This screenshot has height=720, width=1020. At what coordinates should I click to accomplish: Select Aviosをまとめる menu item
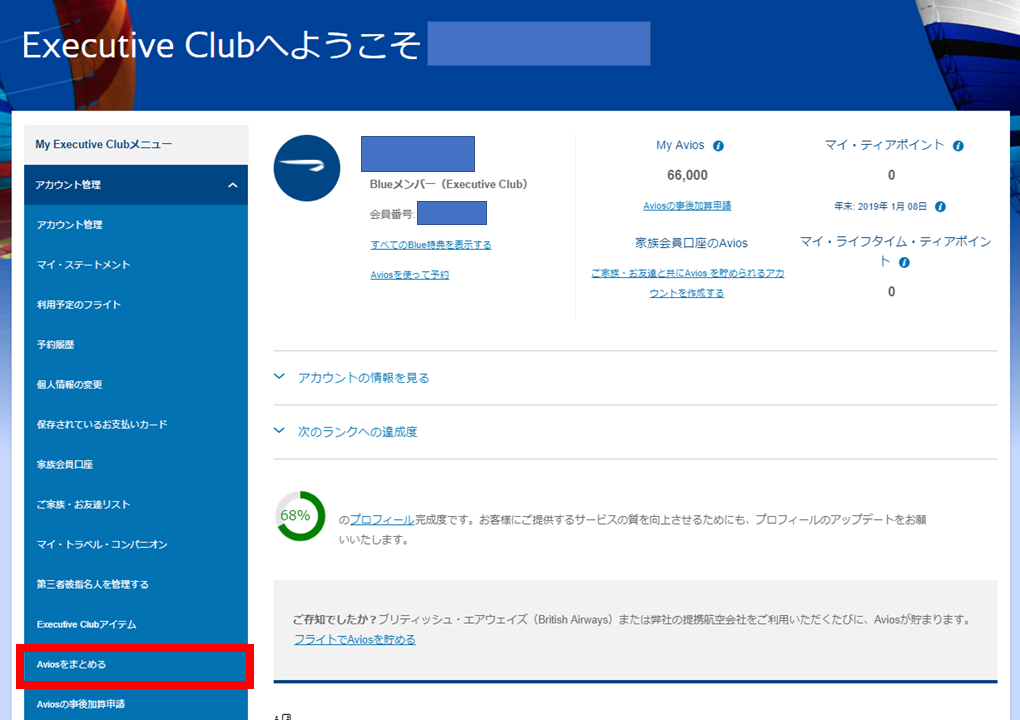coord(136,665)
